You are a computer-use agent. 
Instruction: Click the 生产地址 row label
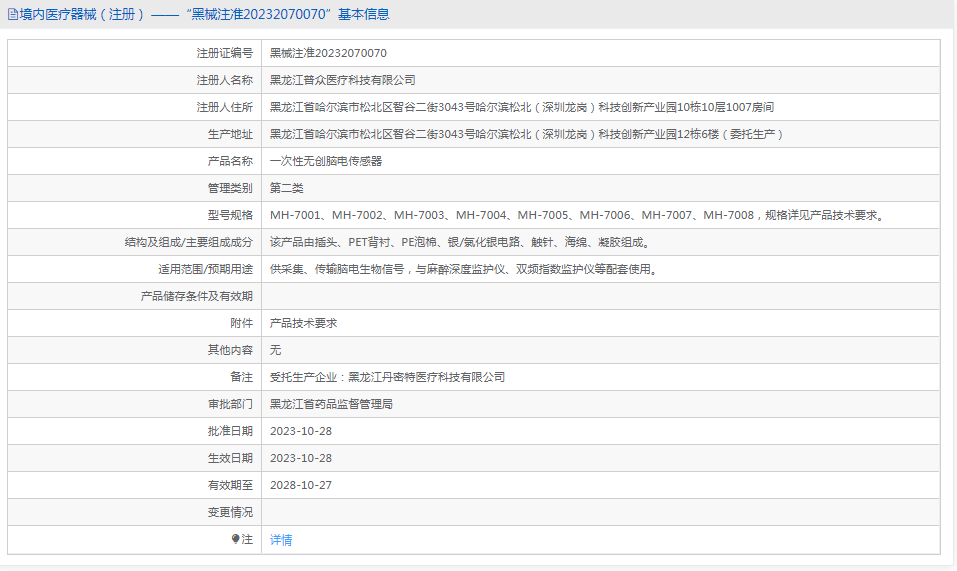[230, 134]
